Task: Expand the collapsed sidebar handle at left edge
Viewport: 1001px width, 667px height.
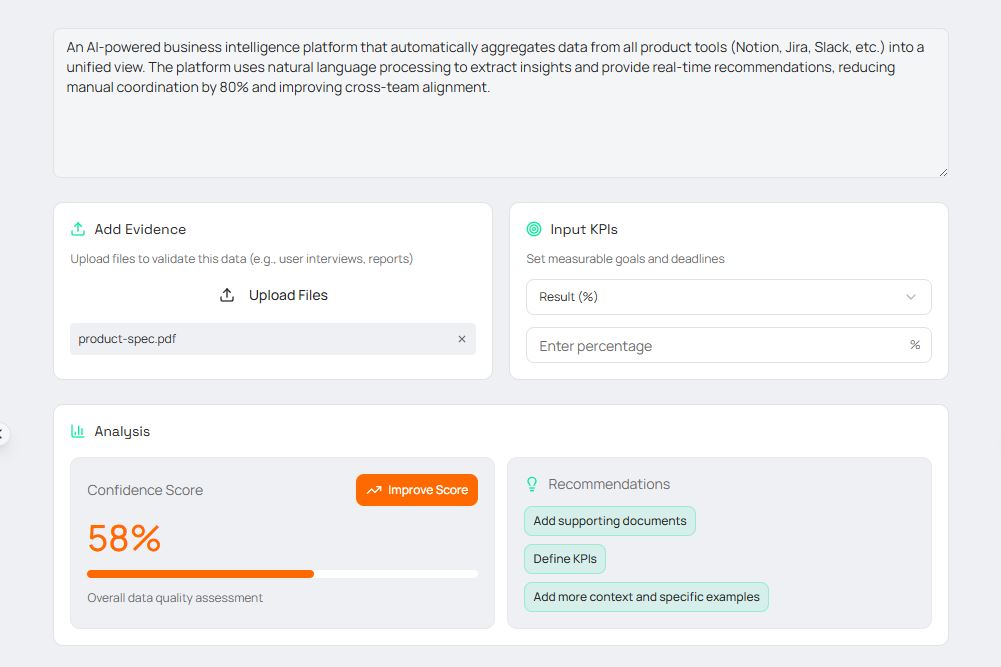Action: point(3,434)
